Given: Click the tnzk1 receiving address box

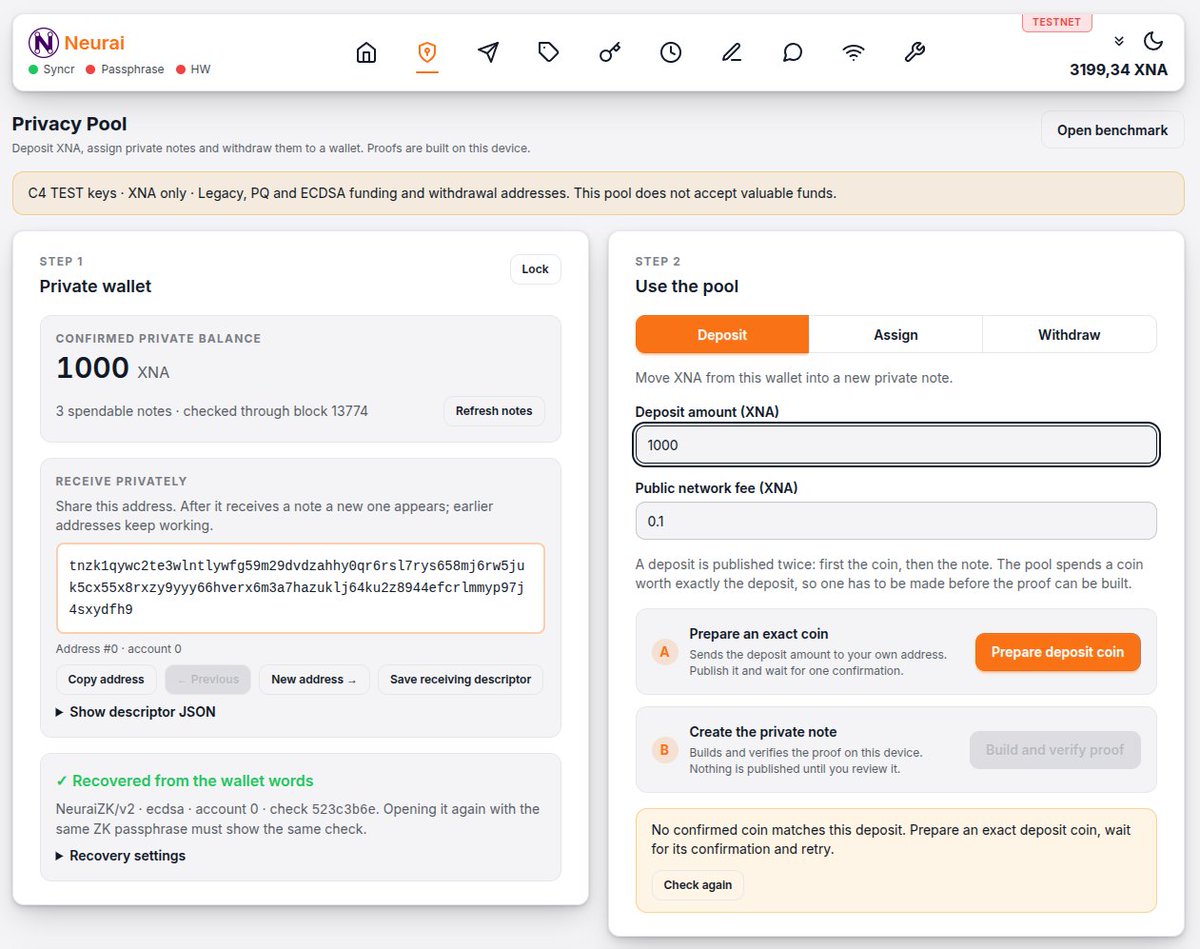Looking at the screenshot, I should [x=300, y=588].
